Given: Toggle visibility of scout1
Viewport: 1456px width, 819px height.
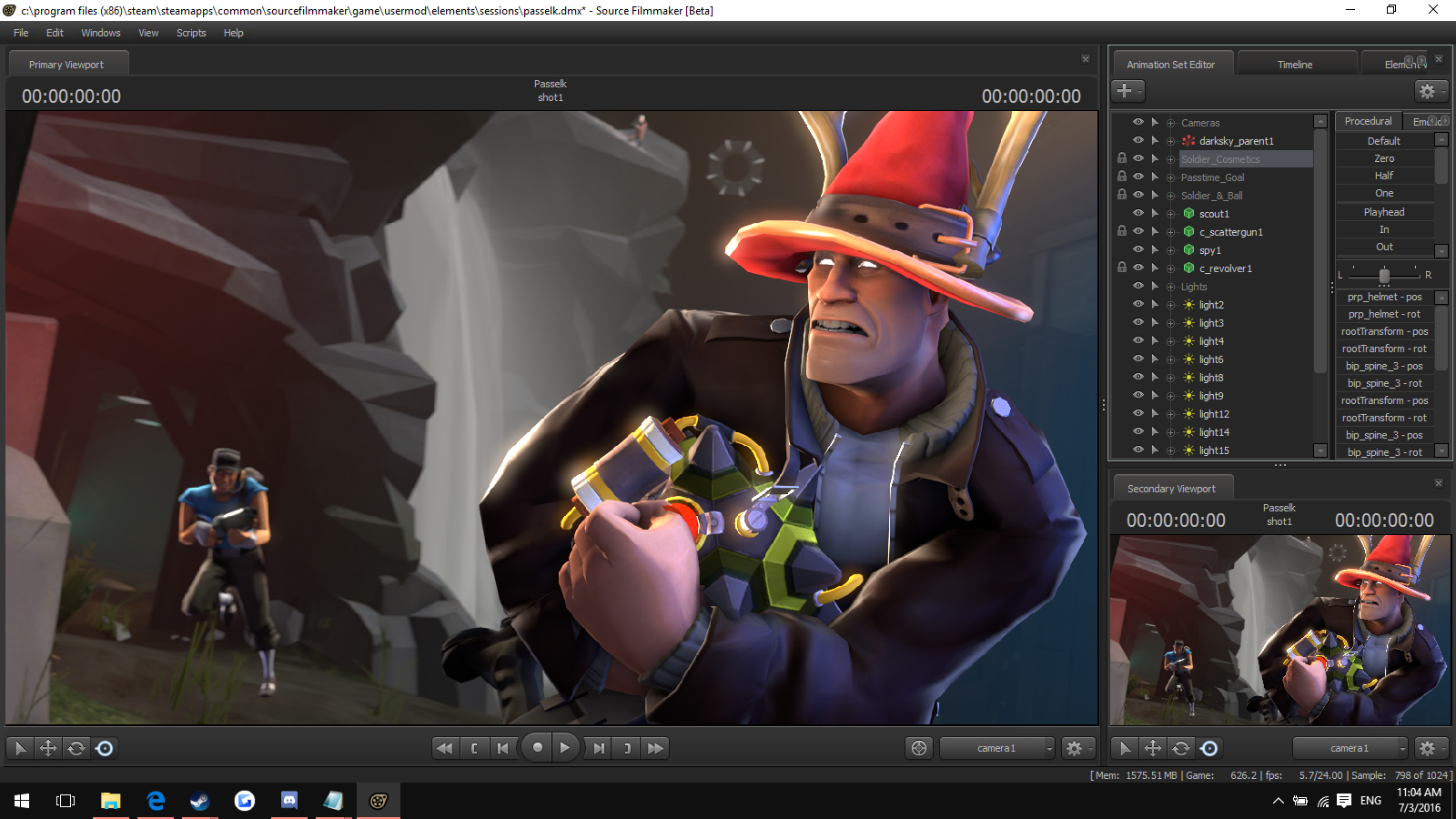Looking at the screenshot, I should coord(1138,213).
